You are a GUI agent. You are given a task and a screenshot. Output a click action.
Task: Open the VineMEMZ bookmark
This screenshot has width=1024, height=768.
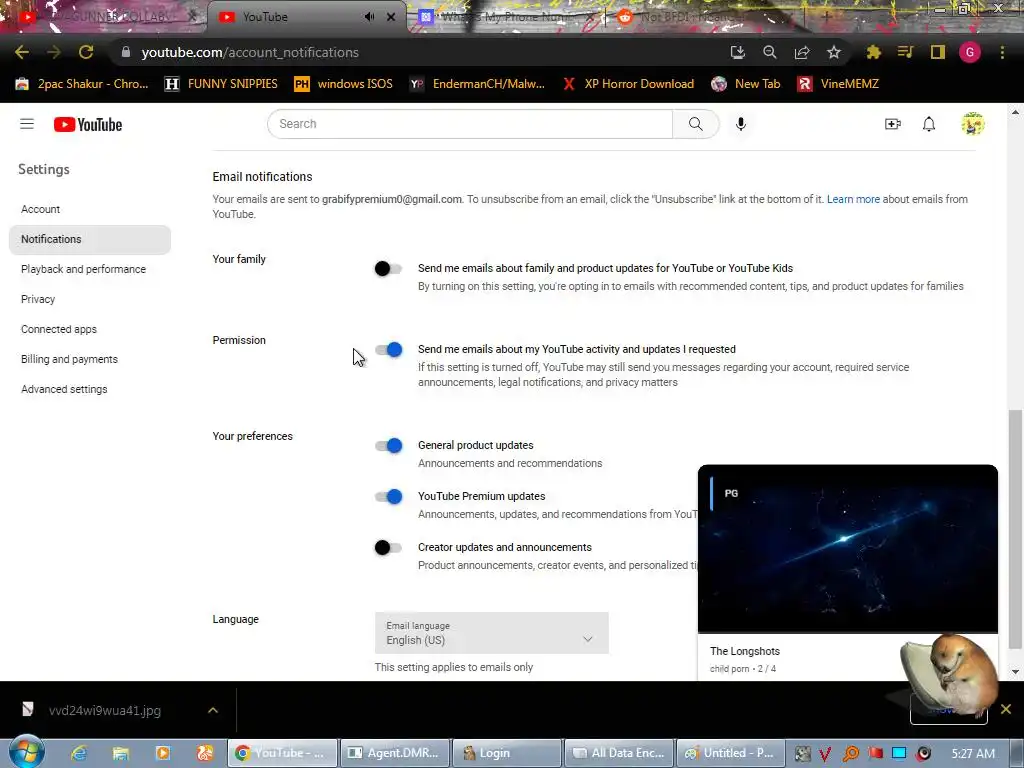(x=838, y=84)
